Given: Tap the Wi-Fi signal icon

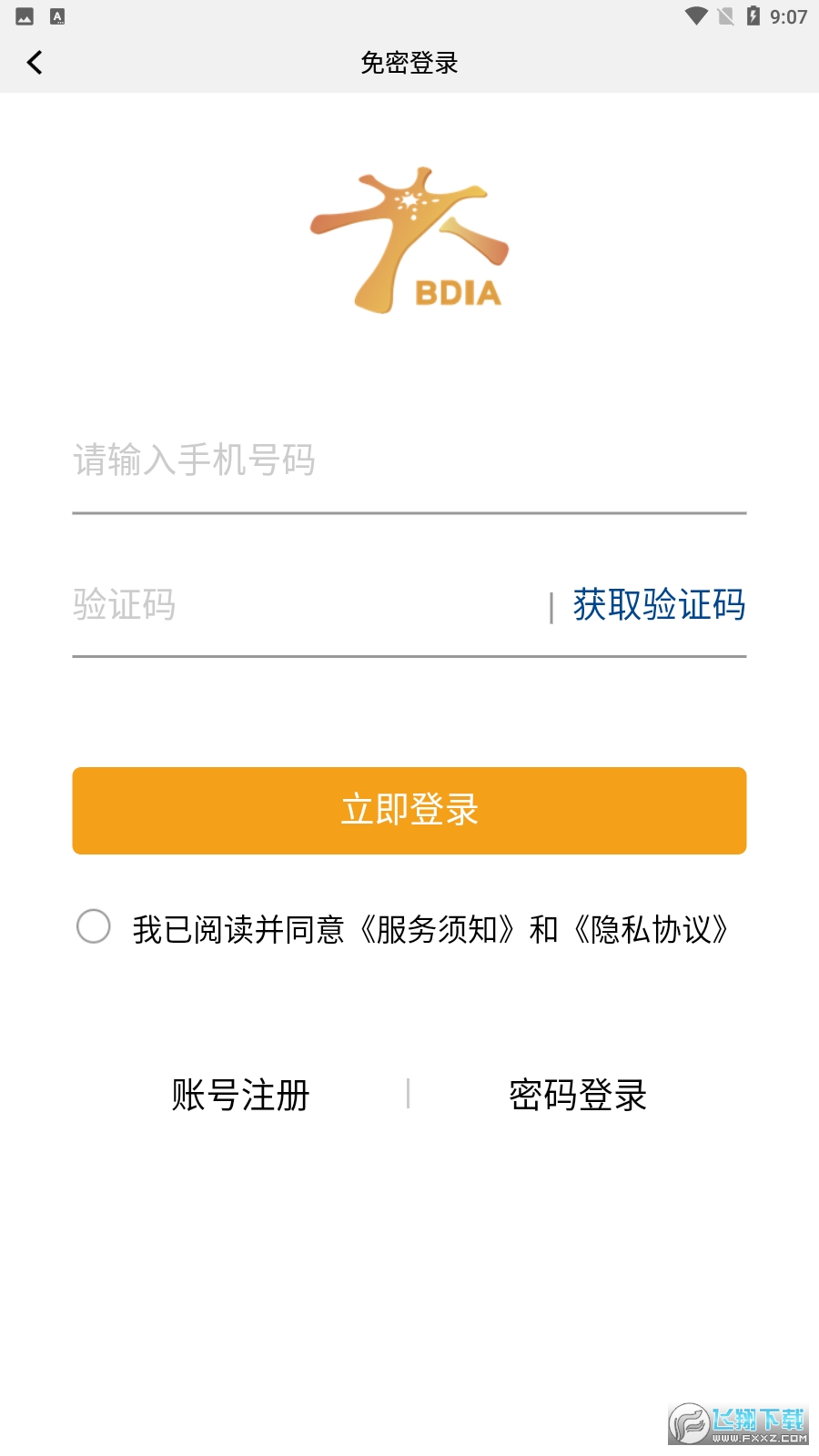Looking at the screenshot, I should pos(696,16).
